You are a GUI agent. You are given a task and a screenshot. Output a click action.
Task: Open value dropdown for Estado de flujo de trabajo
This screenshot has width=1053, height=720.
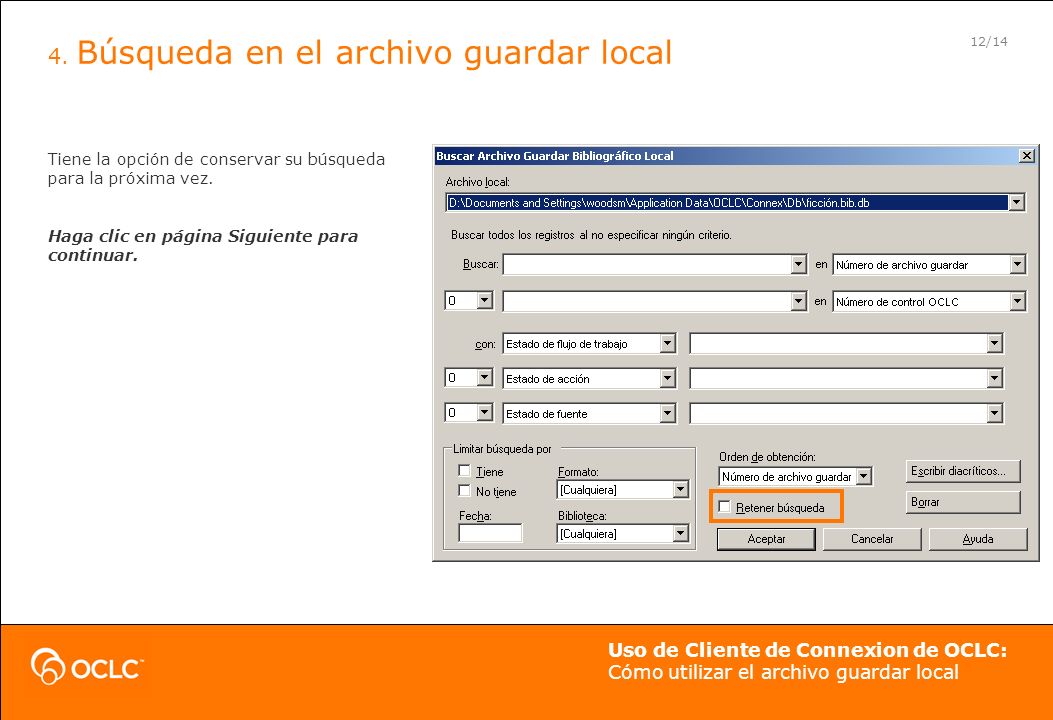(995, 344)
